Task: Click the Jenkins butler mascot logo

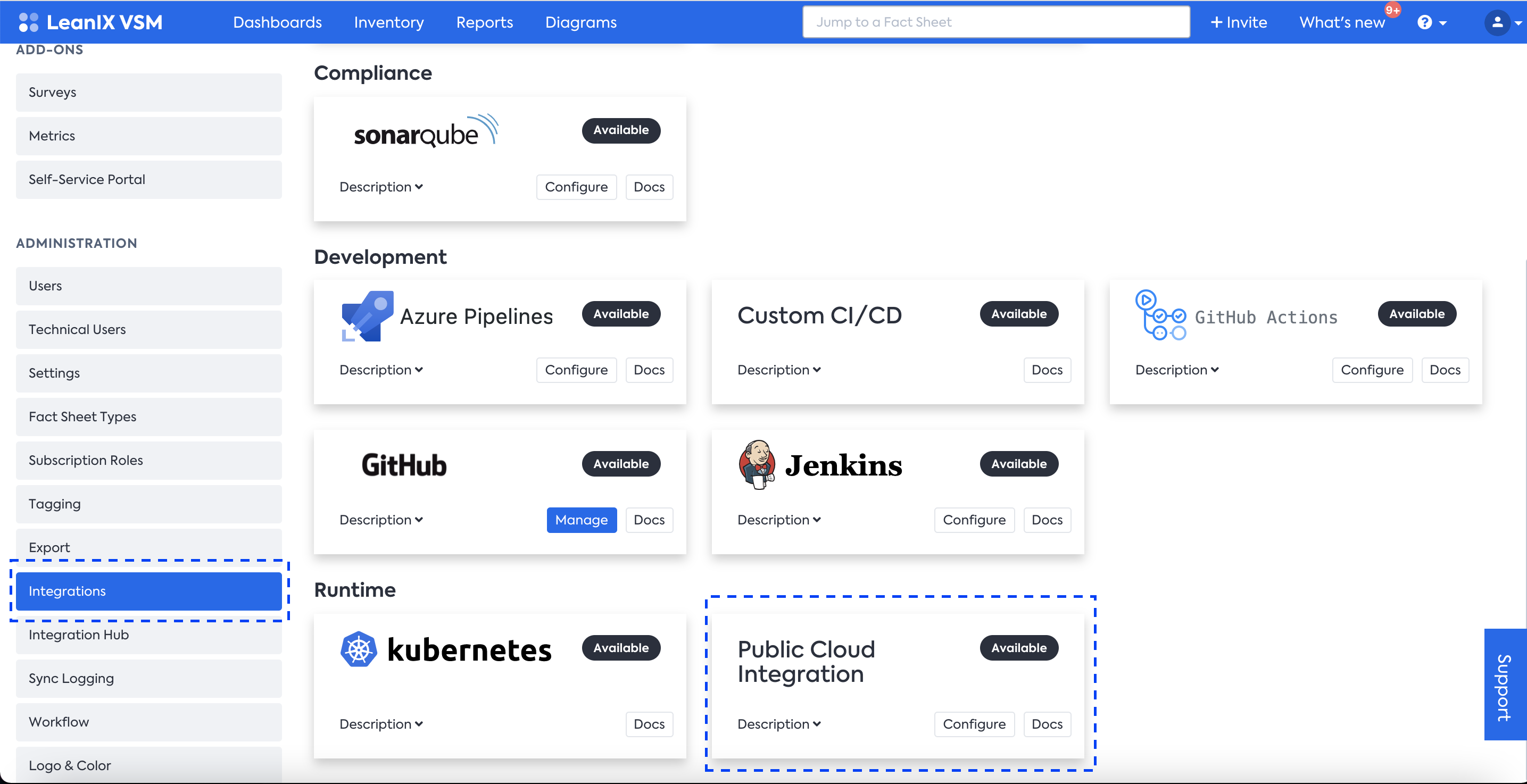Action: pyautogui.click(x=757, y=464)
